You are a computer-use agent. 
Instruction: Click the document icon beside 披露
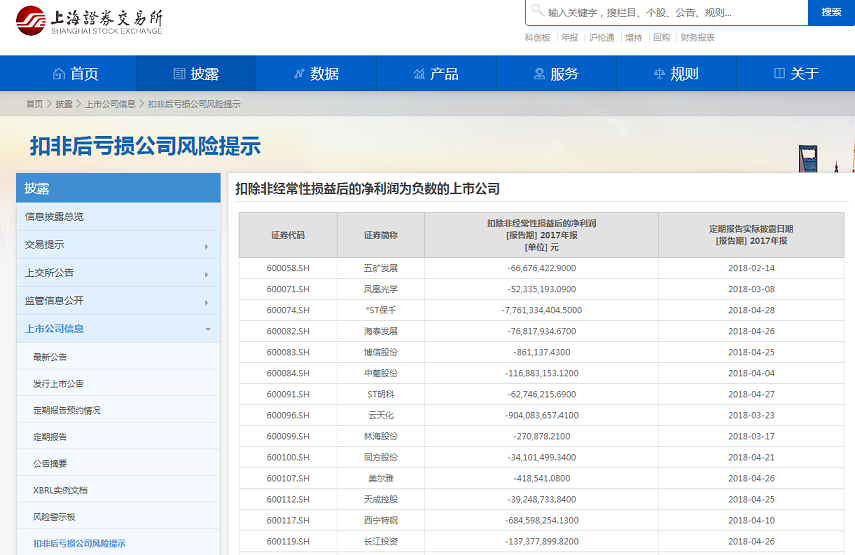coord(179,74)
